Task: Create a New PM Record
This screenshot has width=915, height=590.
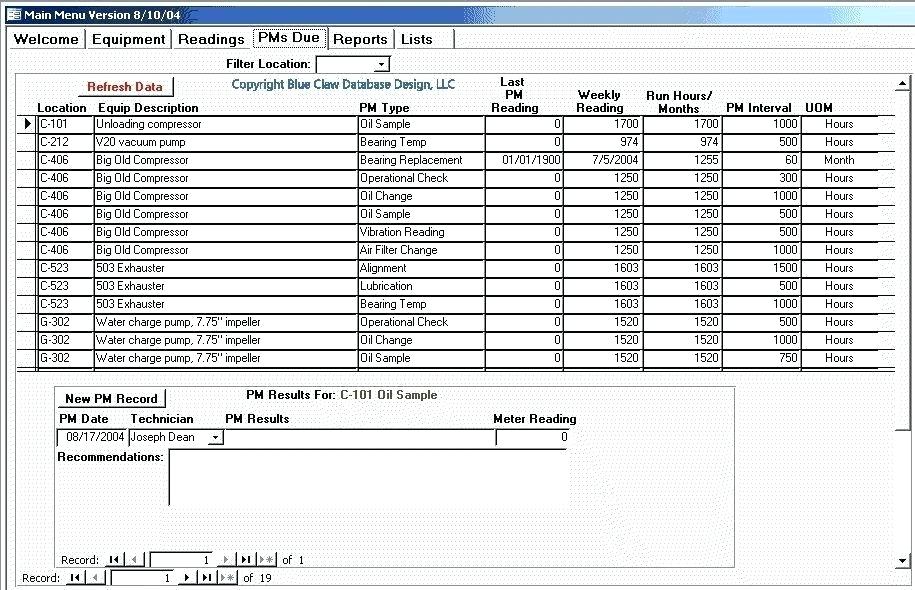Action: tap(111, 399)
